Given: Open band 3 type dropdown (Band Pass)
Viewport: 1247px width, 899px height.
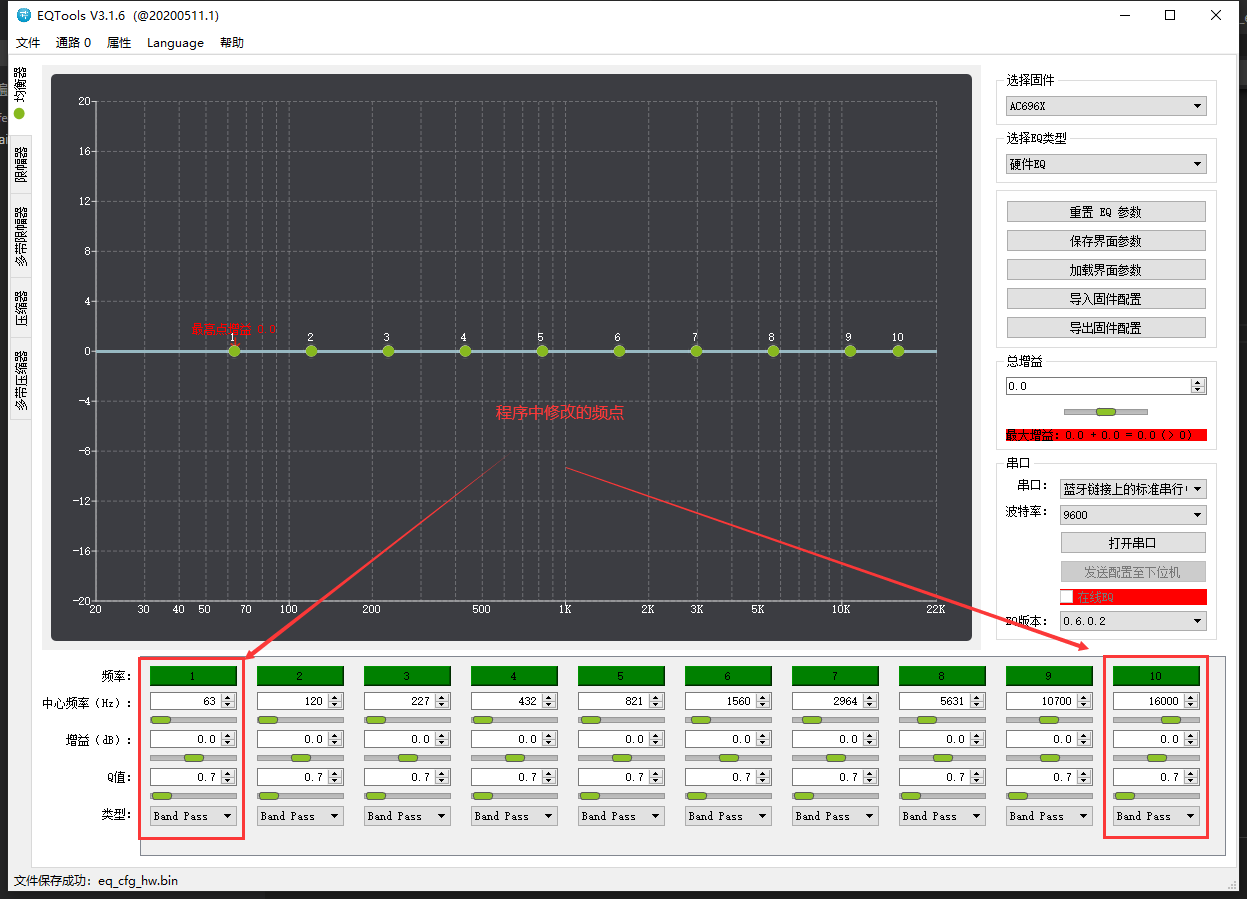Looking at the screenshot, I should tap(407, 816).
